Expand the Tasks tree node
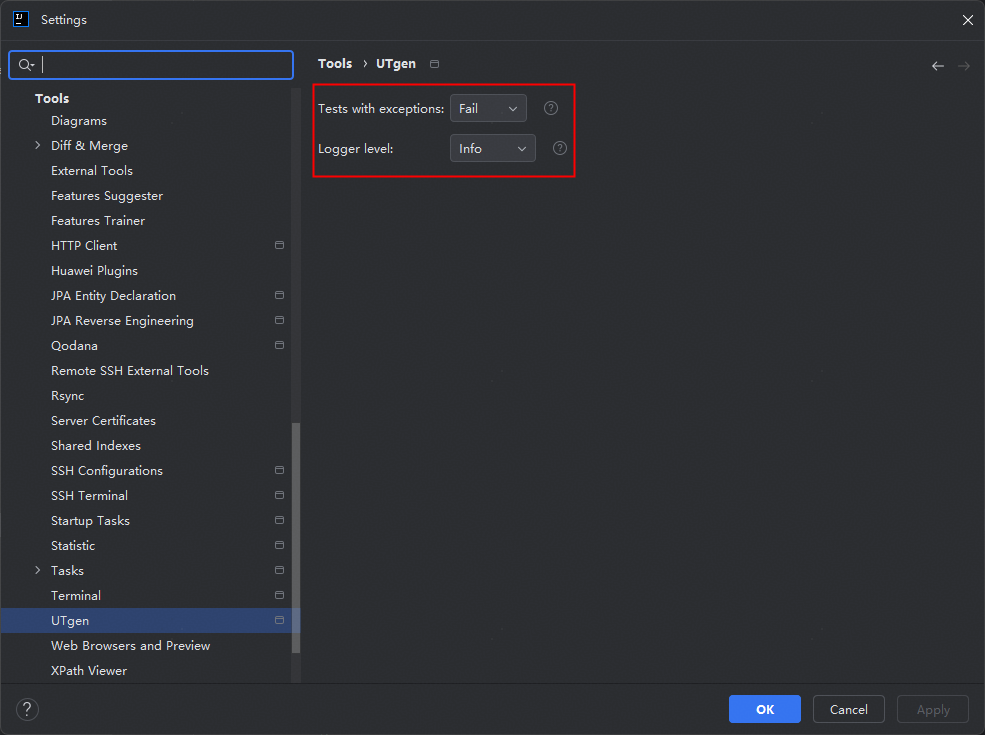Viewport: 985px width, 735px height. pos(38,571)
